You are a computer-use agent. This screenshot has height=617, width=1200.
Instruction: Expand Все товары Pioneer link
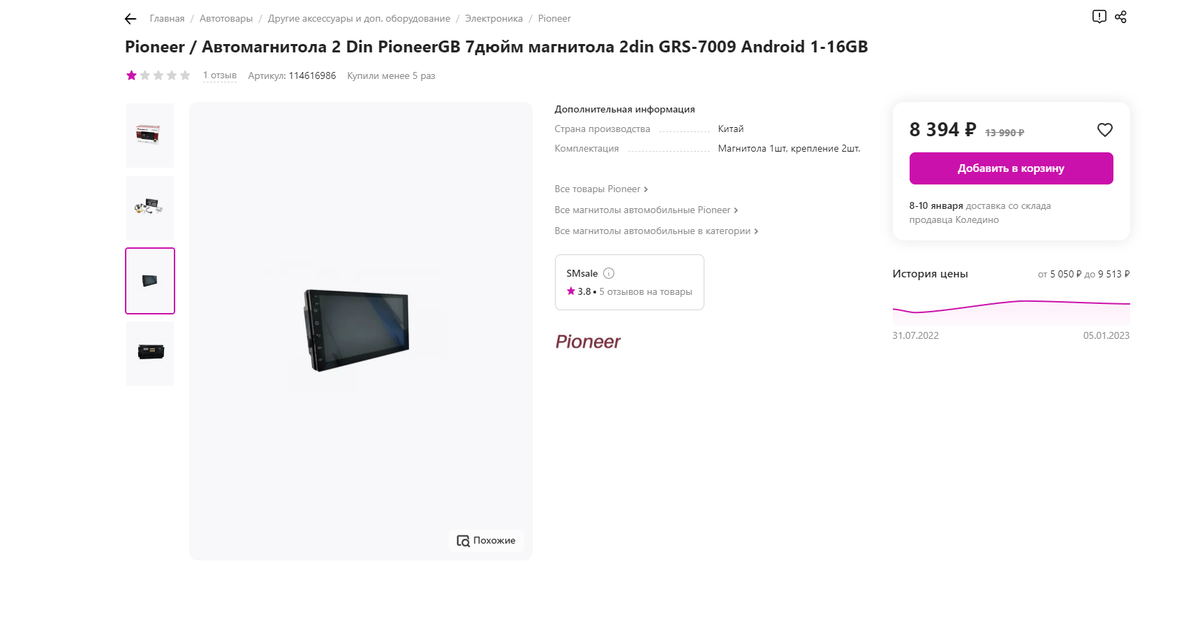click(x=601, y=189)
